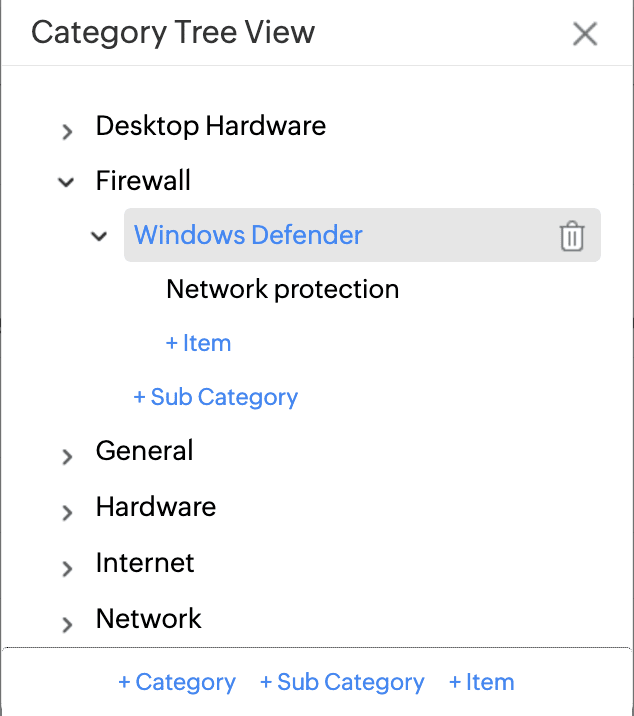The width and height of the screenshot is (634, 716).
Task: Collapse the Windows Defender sub category
Action: point(99,236)
